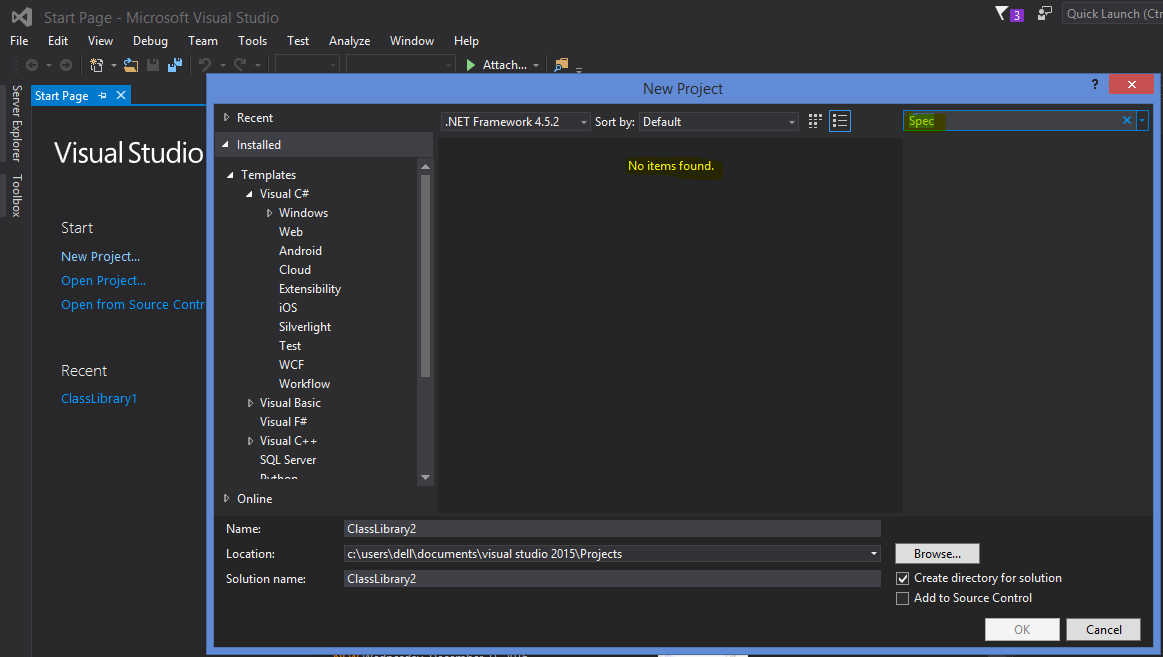Clear the Spec search with the X icon
The image size is (1163, 657).
click(x=1126, y=119)
